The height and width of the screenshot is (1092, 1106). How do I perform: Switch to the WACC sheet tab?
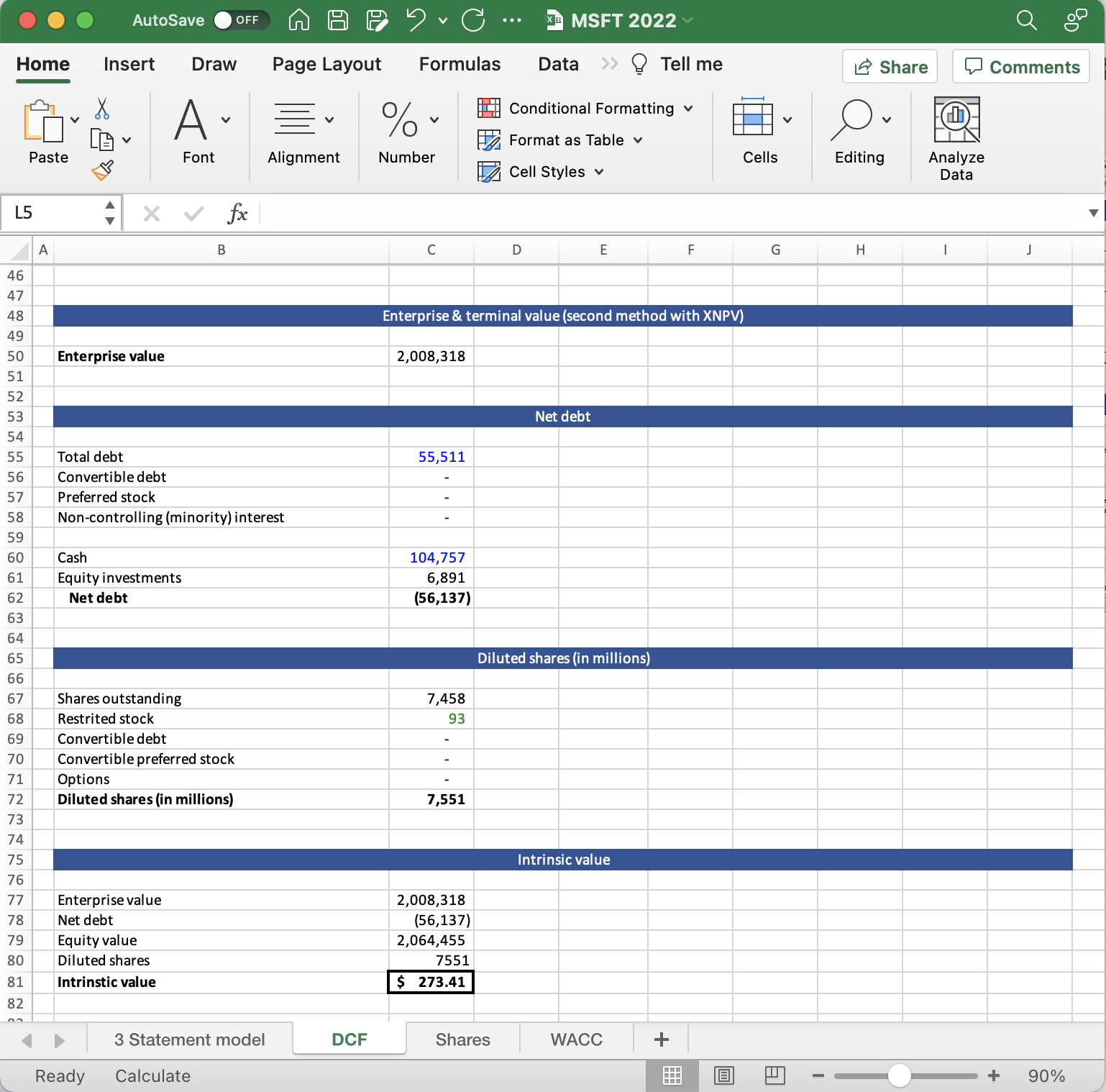(x=576, y=1039)
